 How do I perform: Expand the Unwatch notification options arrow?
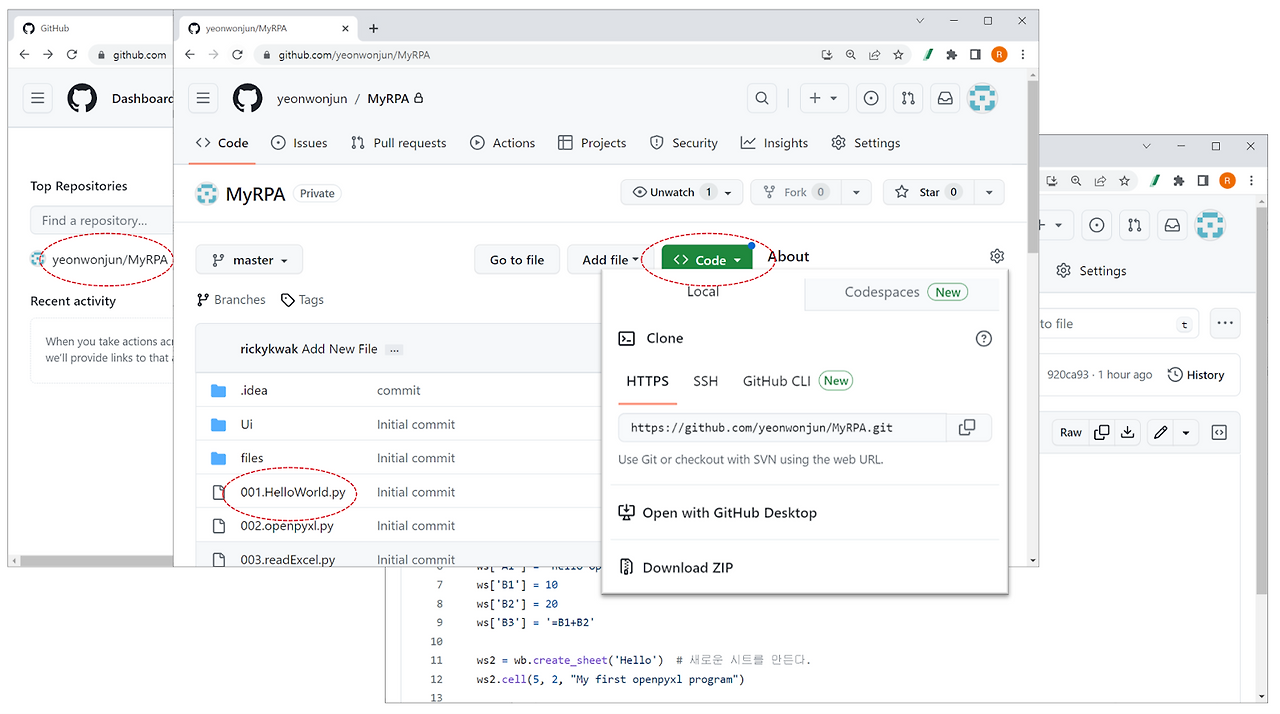click(728, 192)
